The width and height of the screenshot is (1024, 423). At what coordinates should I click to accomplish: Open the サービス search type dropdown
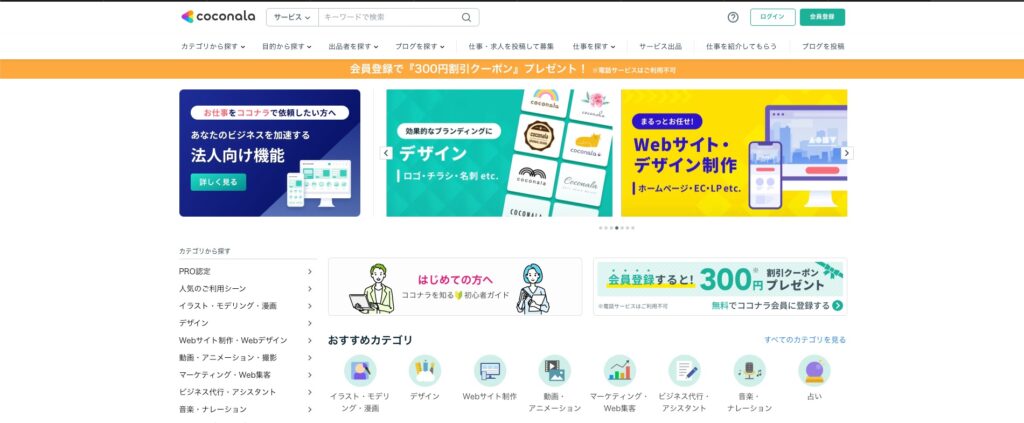click(x=292, y=18)
